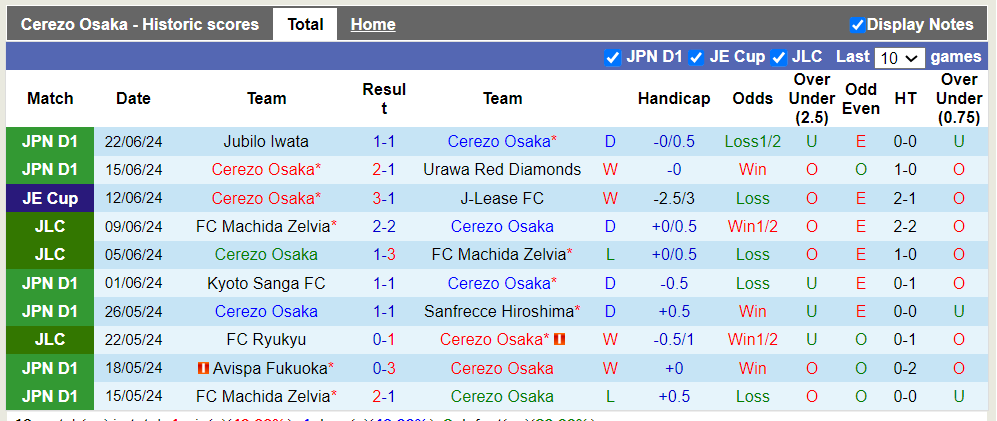This screenshot has width=997, height=421.
Task: Click red card icon beside Avispa Fukuoka
Action: point(203,368)
